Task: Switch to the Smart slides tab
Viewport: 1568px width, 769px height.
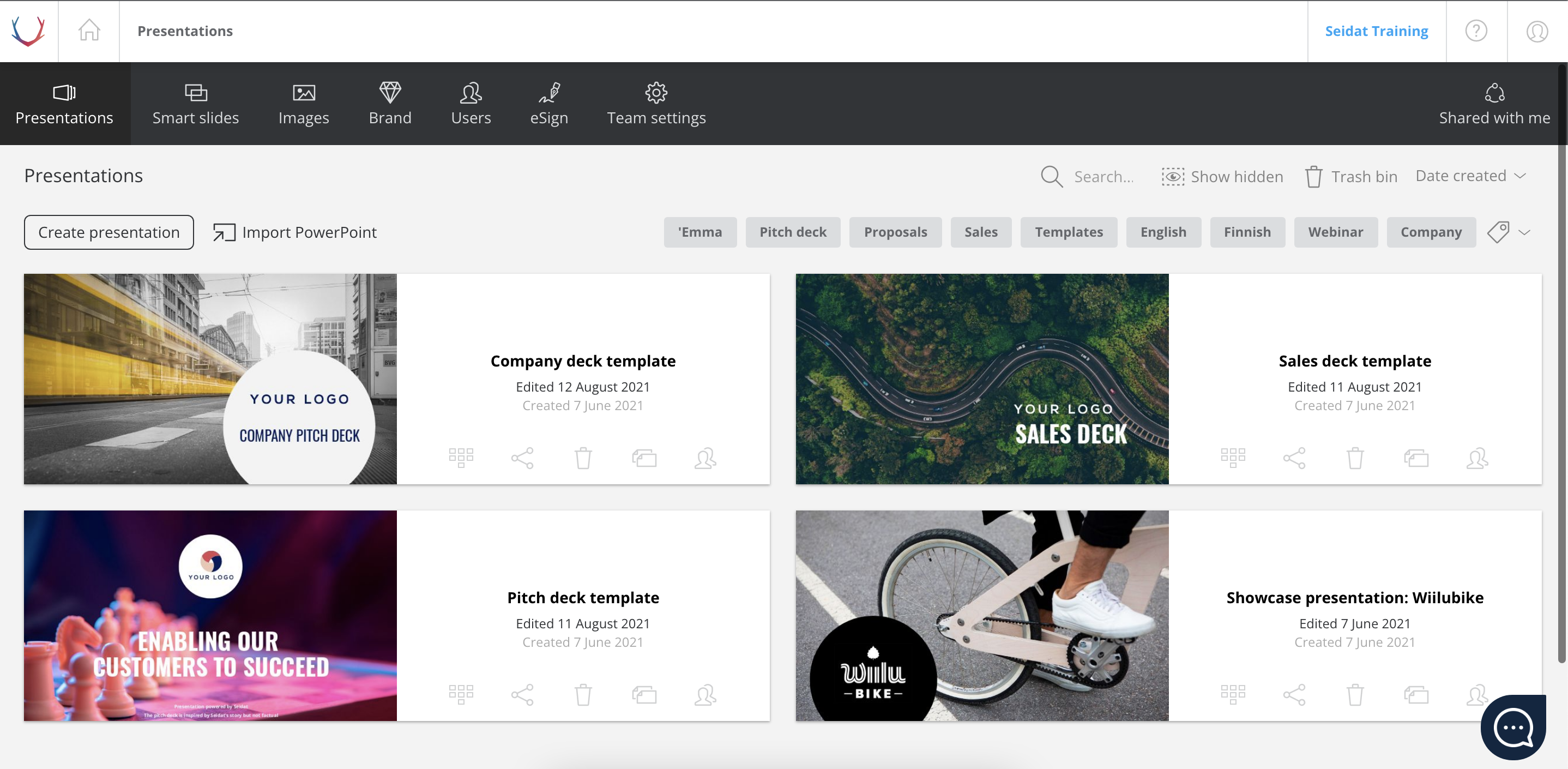Action: pyautogui.click(x=195, y=104)
